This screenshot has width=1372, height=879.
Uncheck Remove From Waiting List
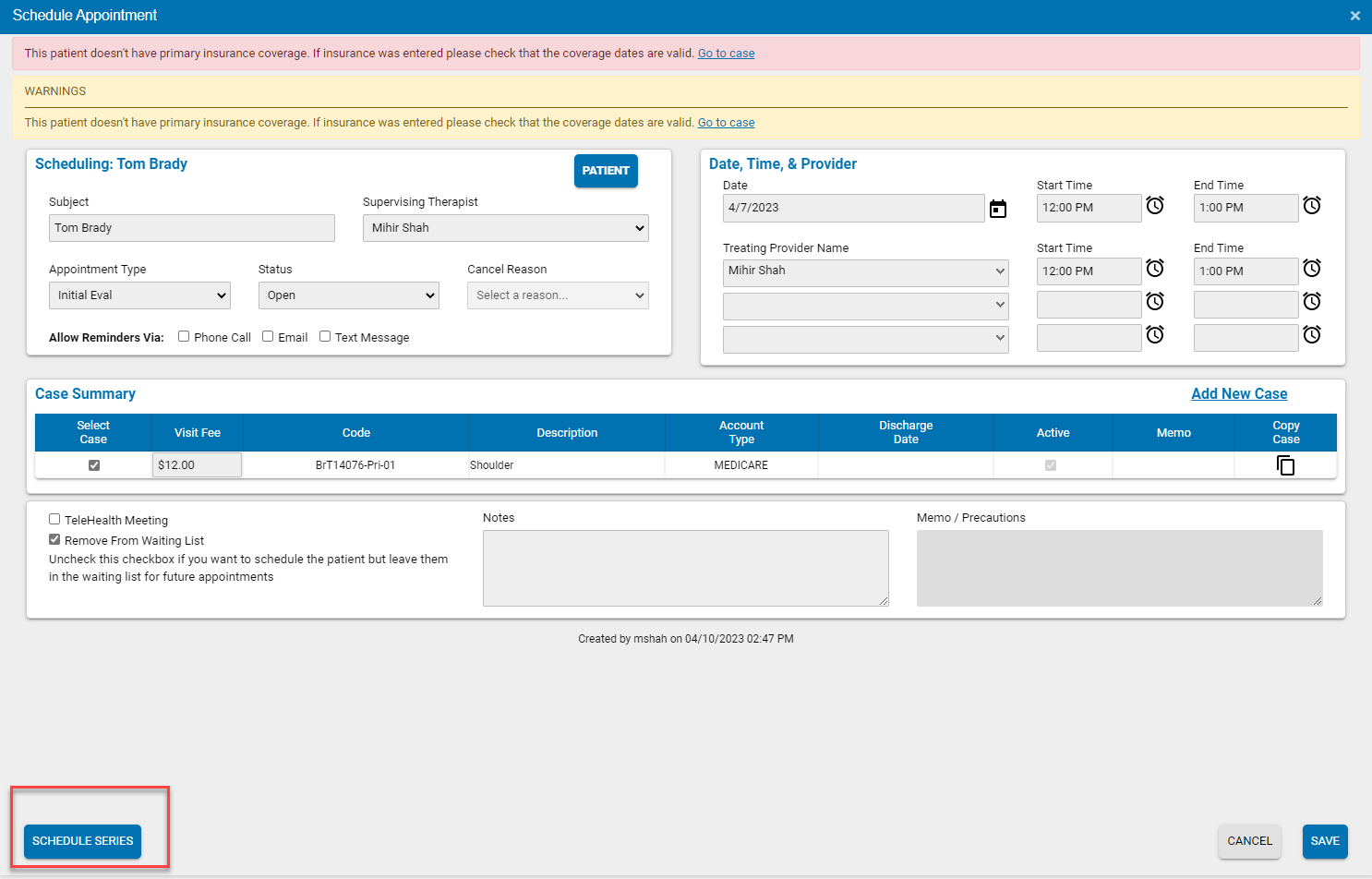(54, 539)
